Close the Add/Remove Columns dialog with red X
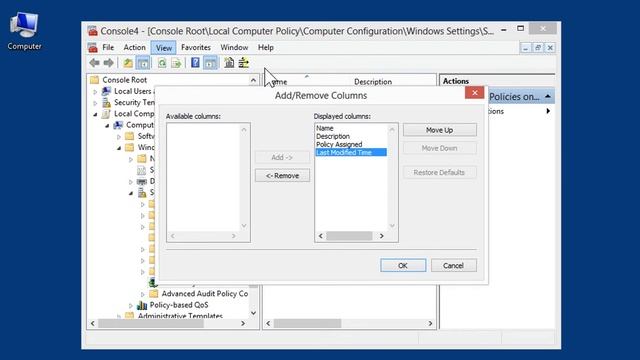Image resolution: width=640 pixels, height=360 pixels. [x=474, y=93]
